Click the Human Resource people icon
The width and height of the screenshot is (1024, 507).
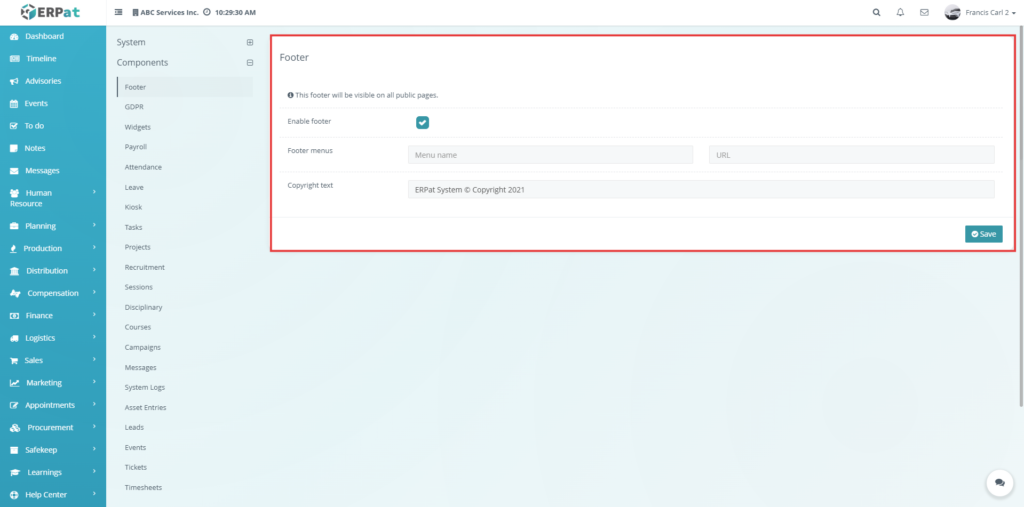click(14, 193)
